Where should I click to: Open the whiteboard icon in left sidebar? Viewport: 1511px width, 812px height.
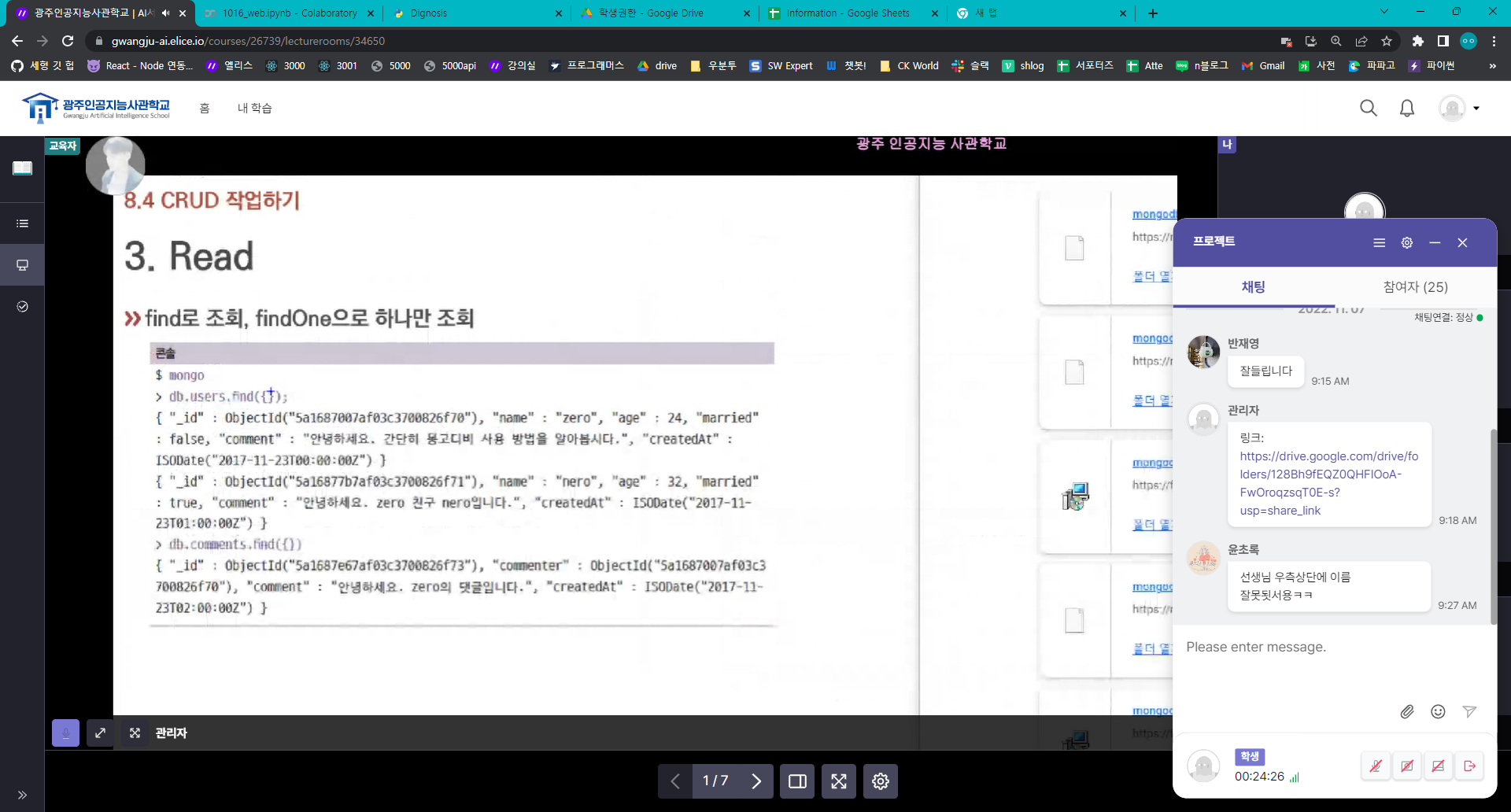[x=22, y=168]
